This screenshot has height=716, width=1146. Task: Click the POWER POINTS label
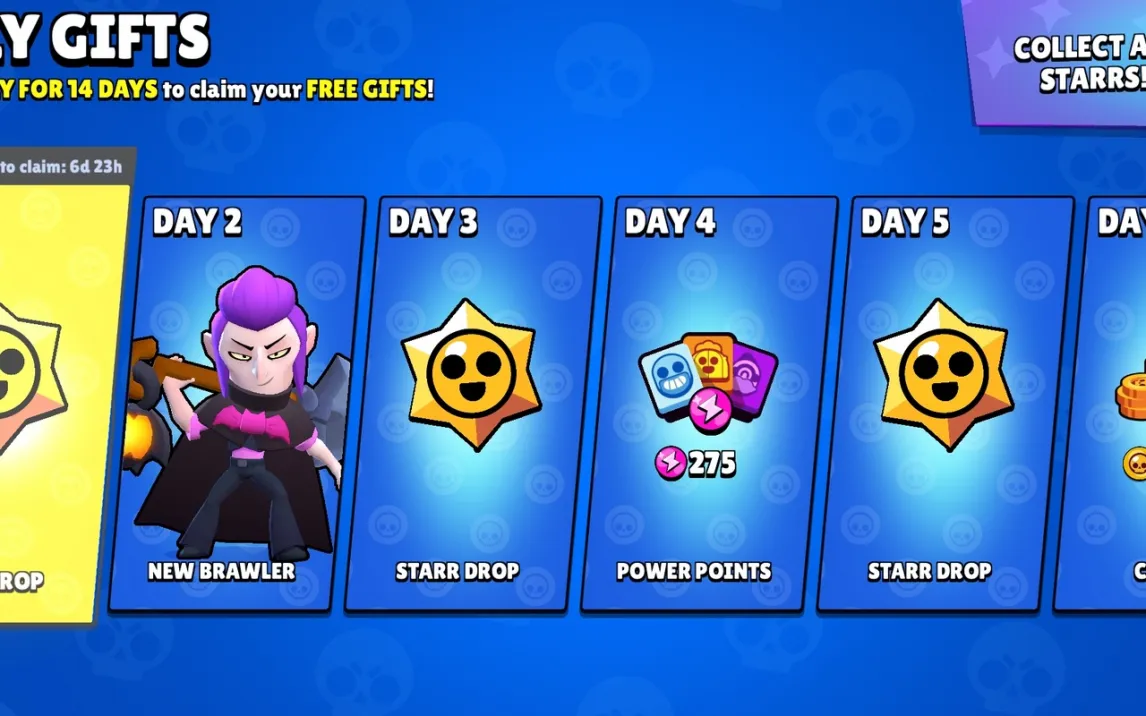tap(694, 571)
